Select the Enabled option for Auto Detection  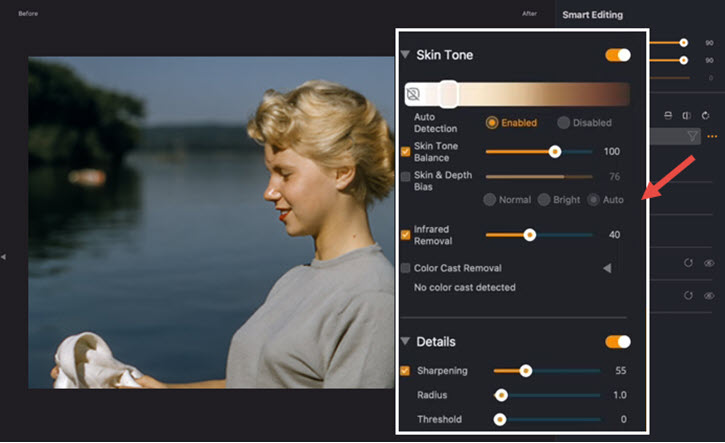[x=511, y=123]
